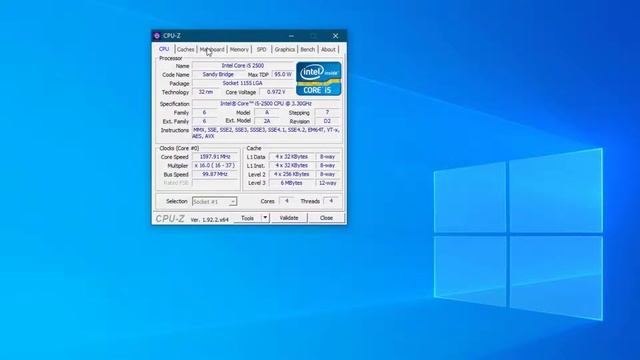The width and height of the screenshot is (640, 360).
Task: Click the Threads count value
Action: (331, 201)
